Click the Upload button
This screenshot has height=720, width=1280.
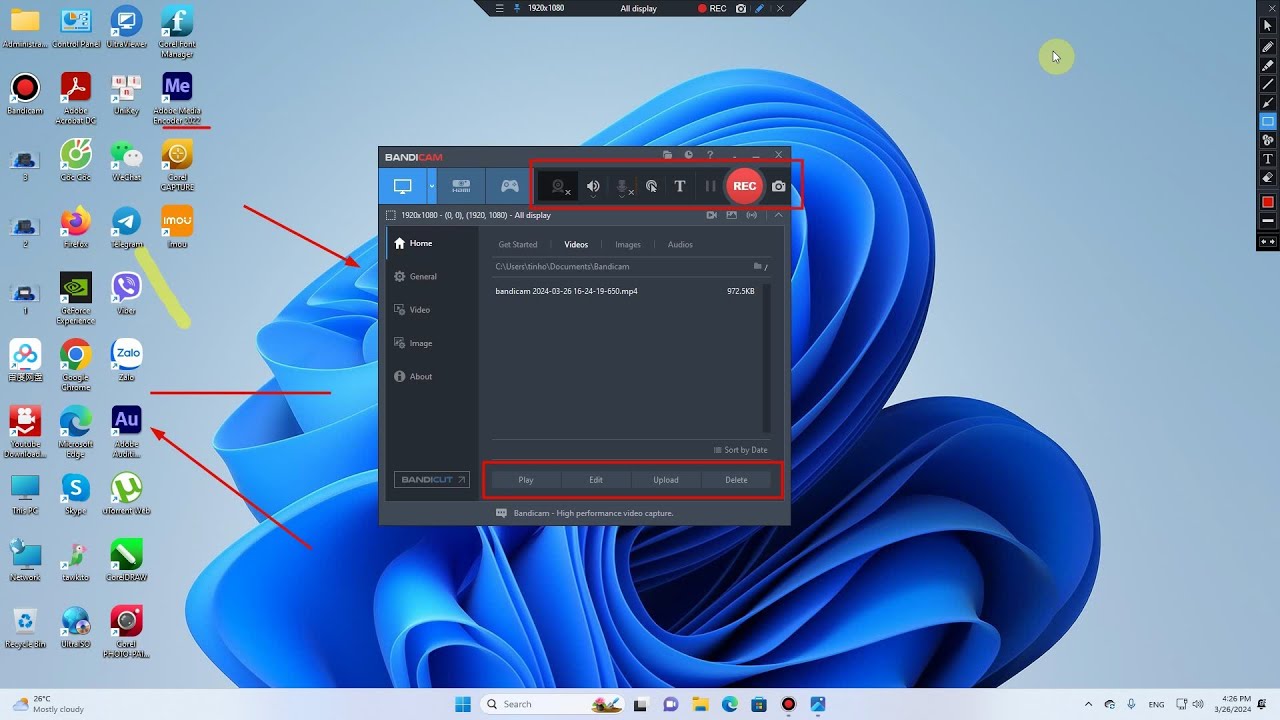click(666, 480)
